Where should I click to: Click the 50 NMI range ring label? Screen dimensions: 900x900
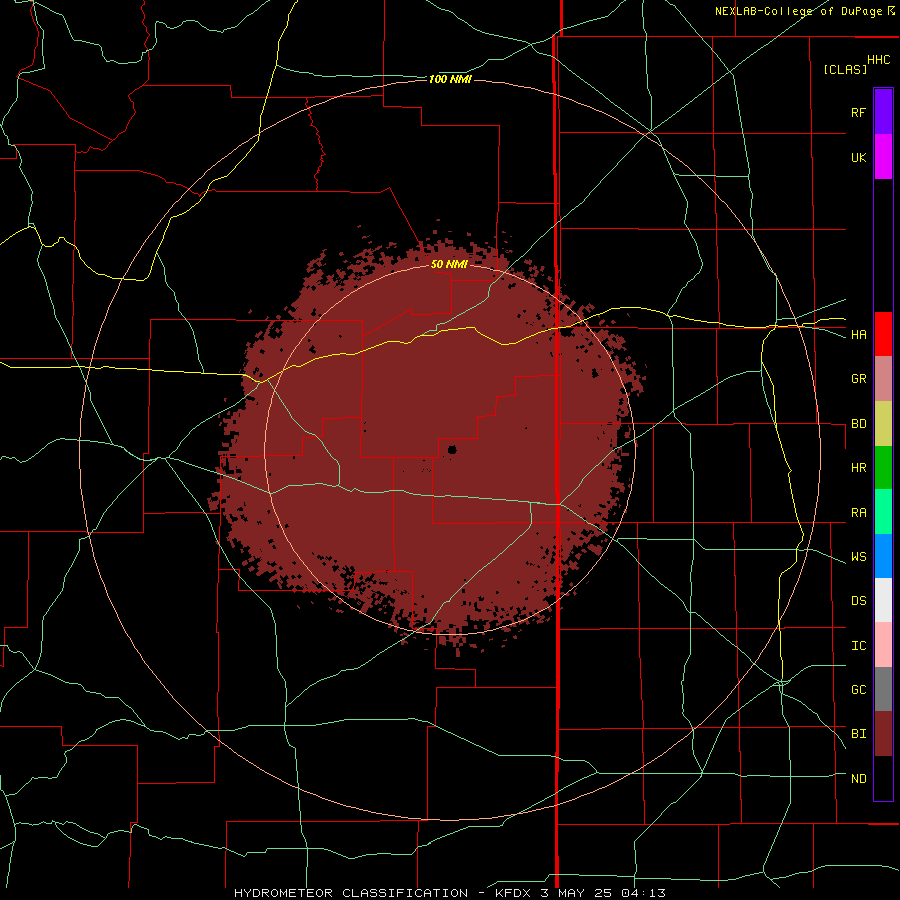tap(449, 264)
